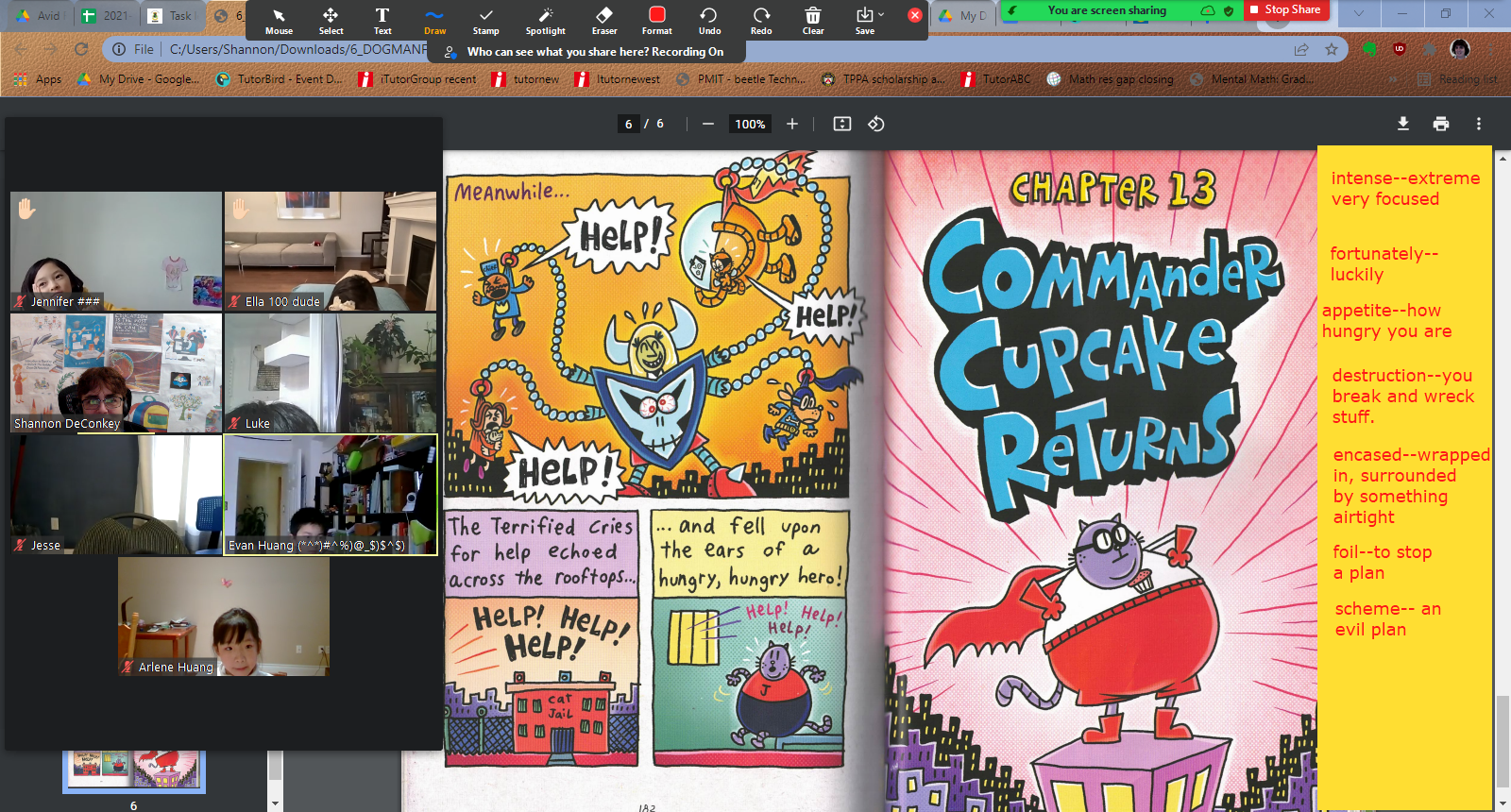Open the PDF viewer more actions menu

pyautogui.click(x=1479, y=124)
